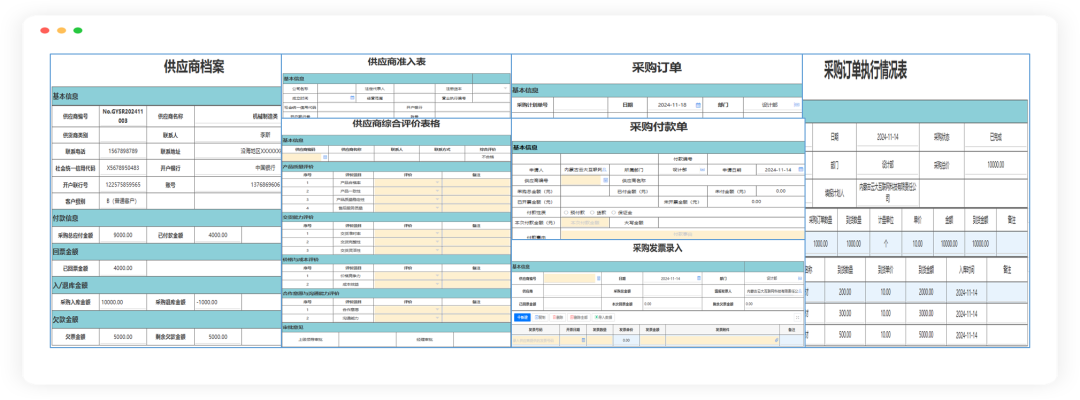Viewport: 1080px width, 400px height.
Task: Expand 售后服务质量 rating dropdown
Action: pyautogui.click(x=437, y=207)
